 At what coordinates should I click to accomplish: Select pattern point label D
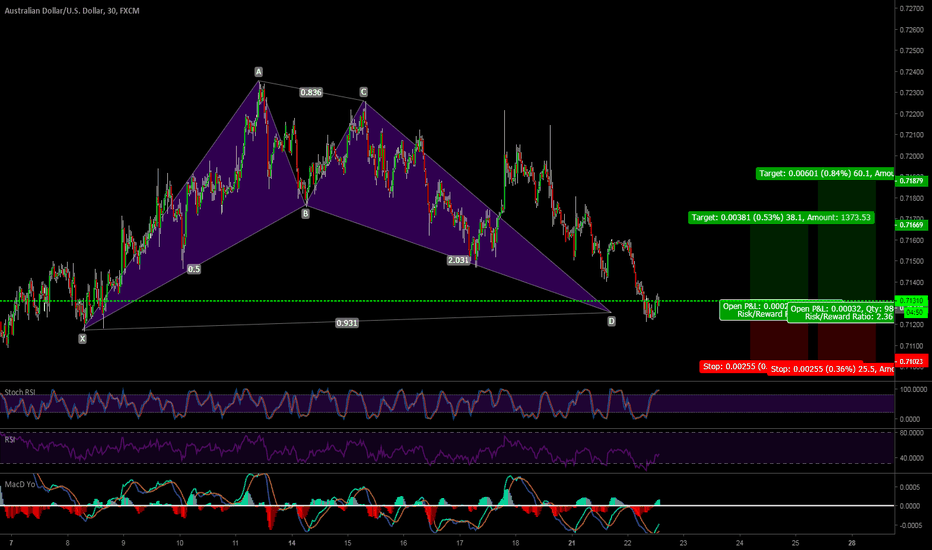coord(611,321)
